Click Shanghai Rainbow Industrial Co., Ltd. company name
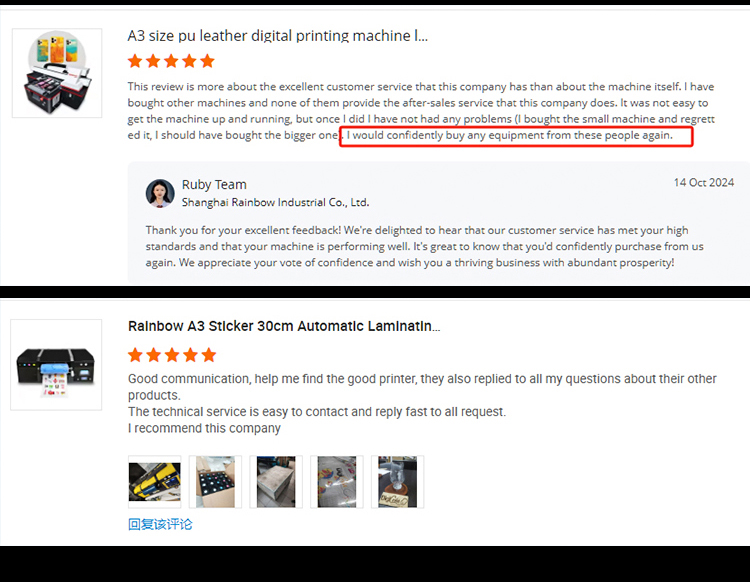 point(276,202)
